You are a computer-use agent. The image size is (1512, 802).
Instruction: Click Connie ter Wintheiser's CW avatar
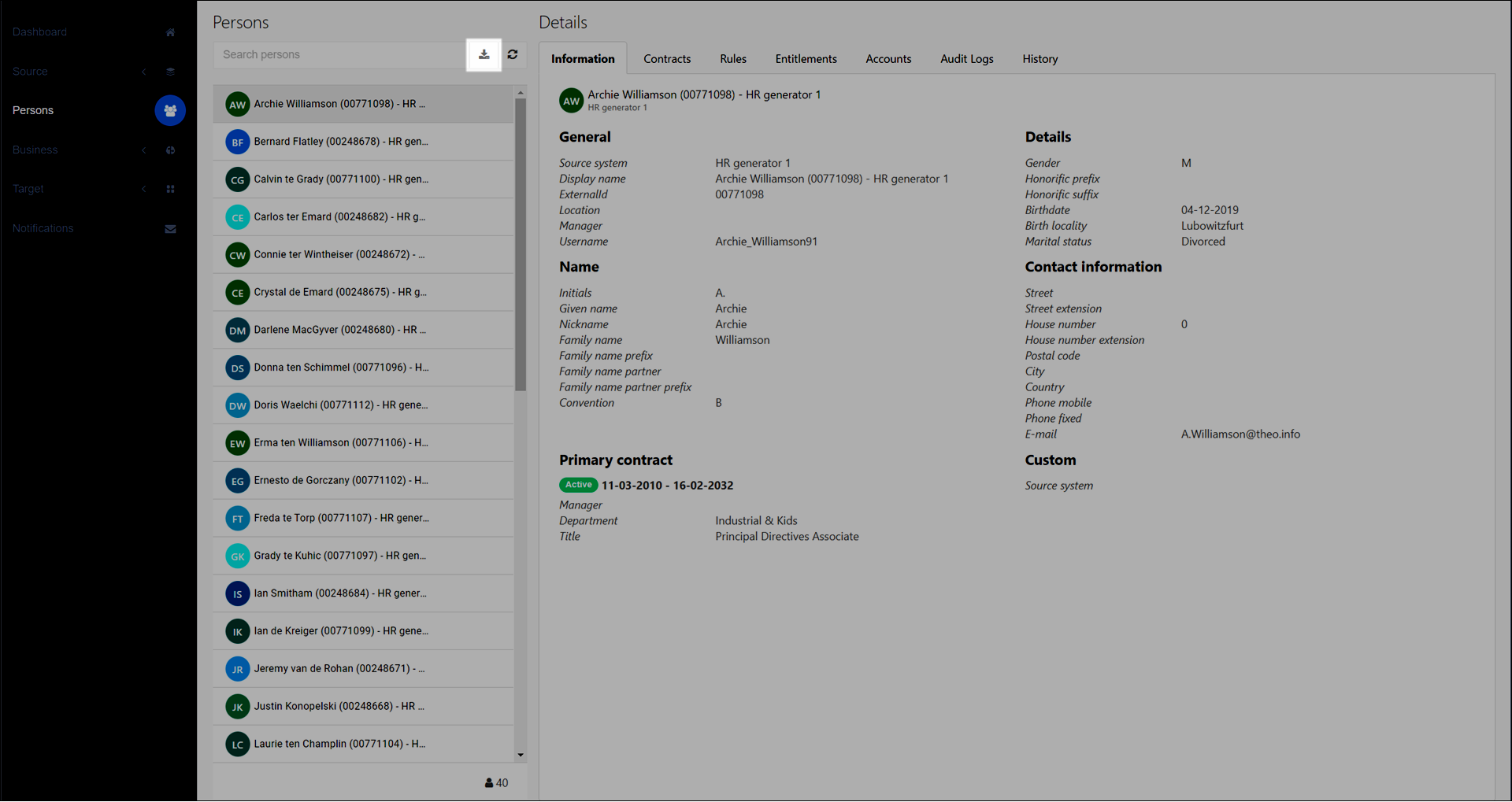(237, 255)
